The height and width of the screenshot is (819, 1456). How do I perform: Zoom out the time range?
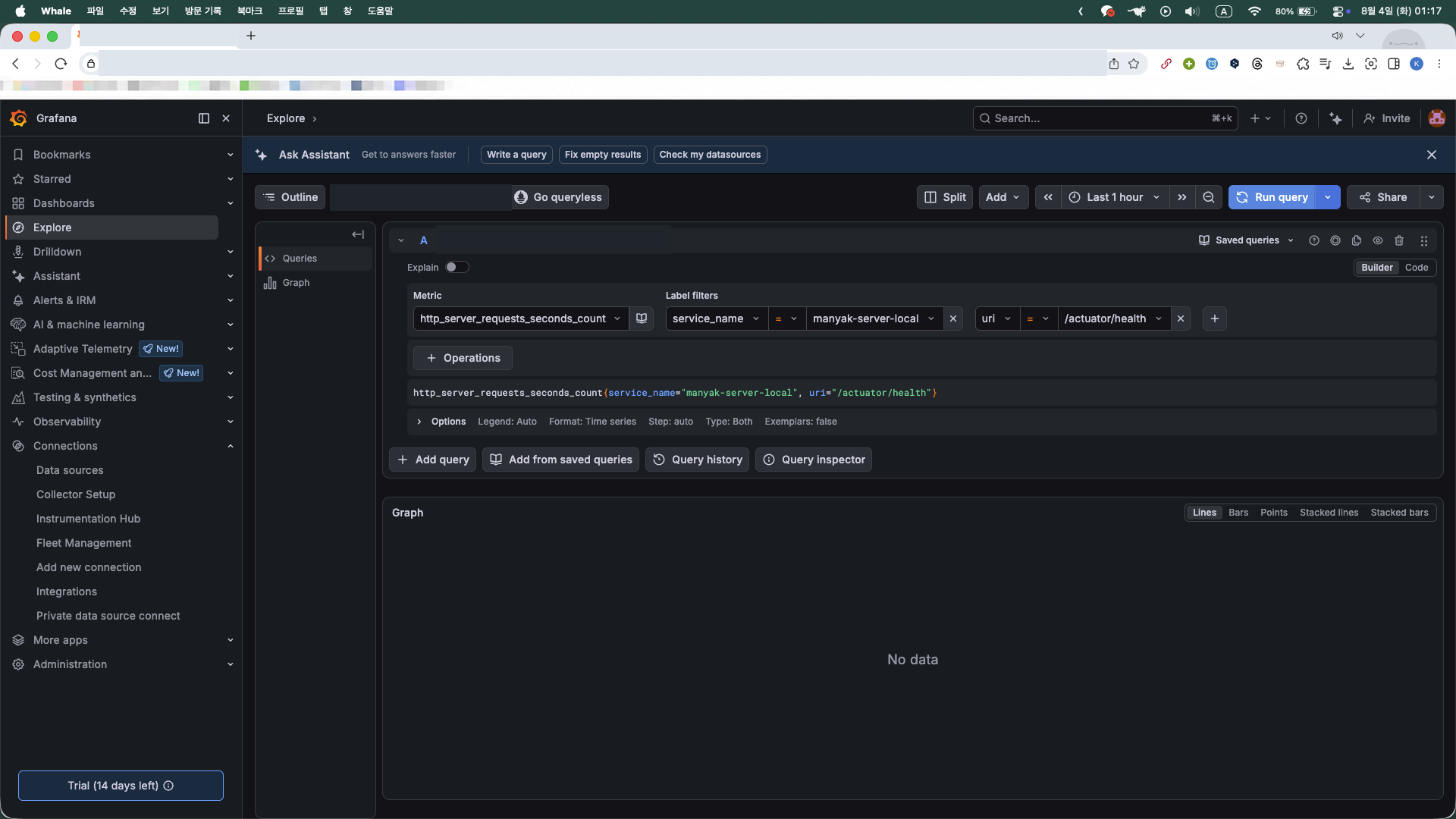pos(1209,197)
